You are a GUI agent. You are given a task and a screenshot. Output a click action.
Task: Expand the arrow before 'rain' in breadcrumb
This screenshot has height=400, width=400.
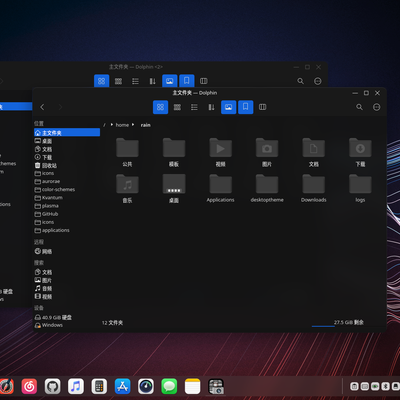click(x=133, y=125)
